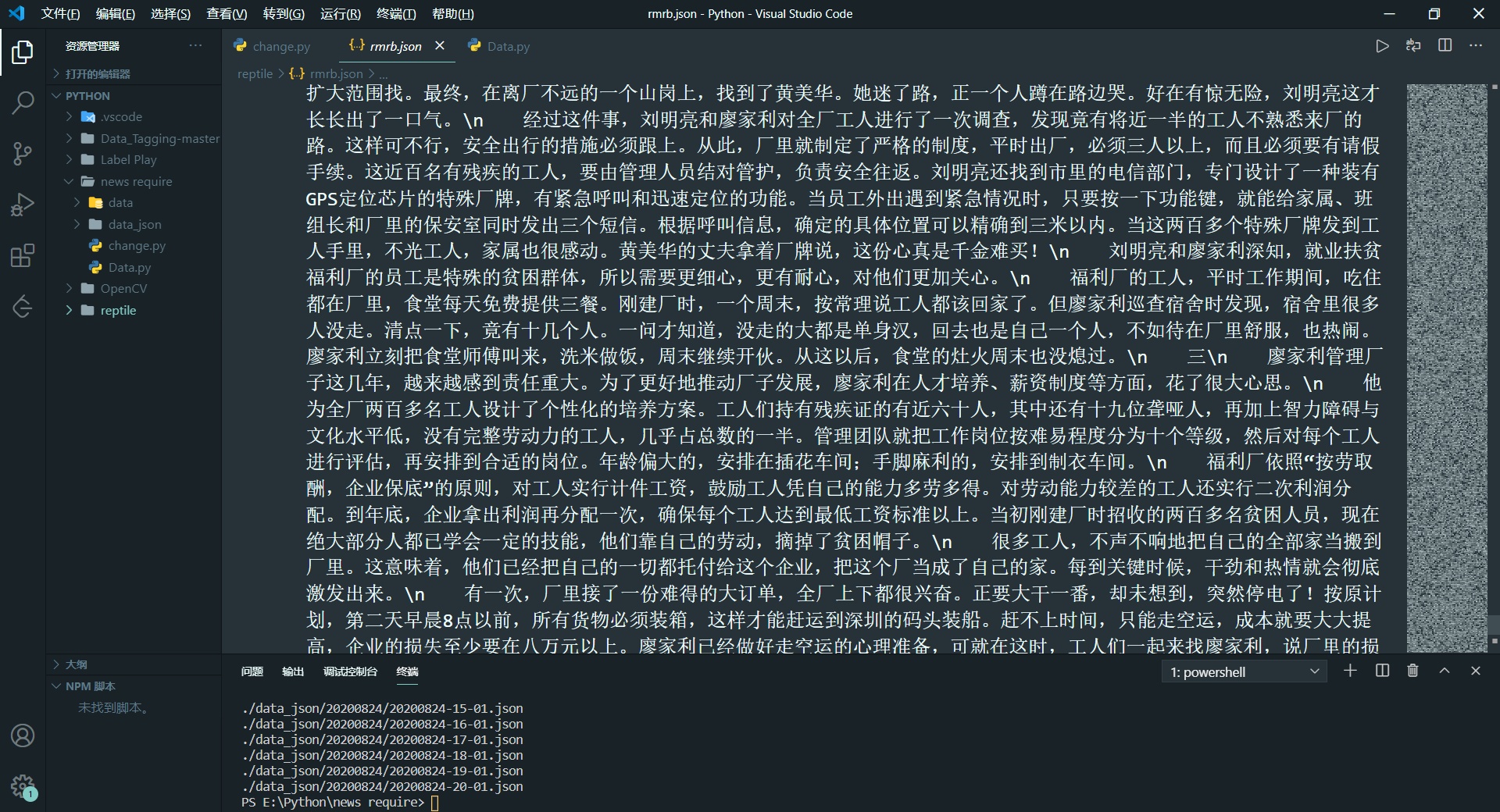Toggle panel maximize with the chevron icon

[x=1444, y=671]
